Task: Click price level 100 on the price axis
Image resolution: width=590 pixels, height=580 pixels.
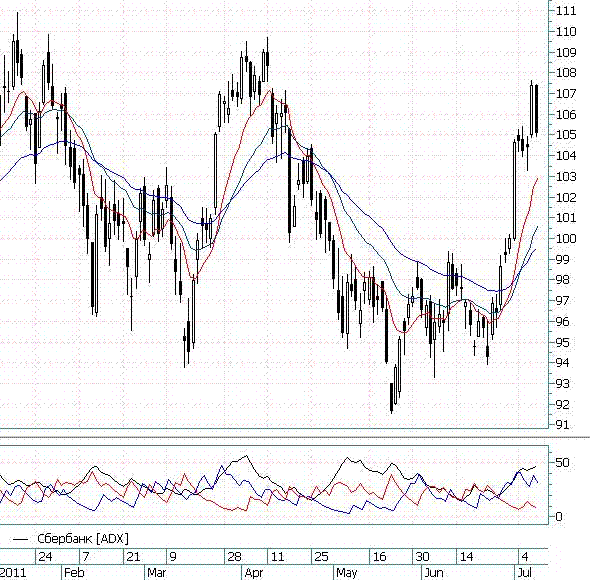Action: click(566, 238)
